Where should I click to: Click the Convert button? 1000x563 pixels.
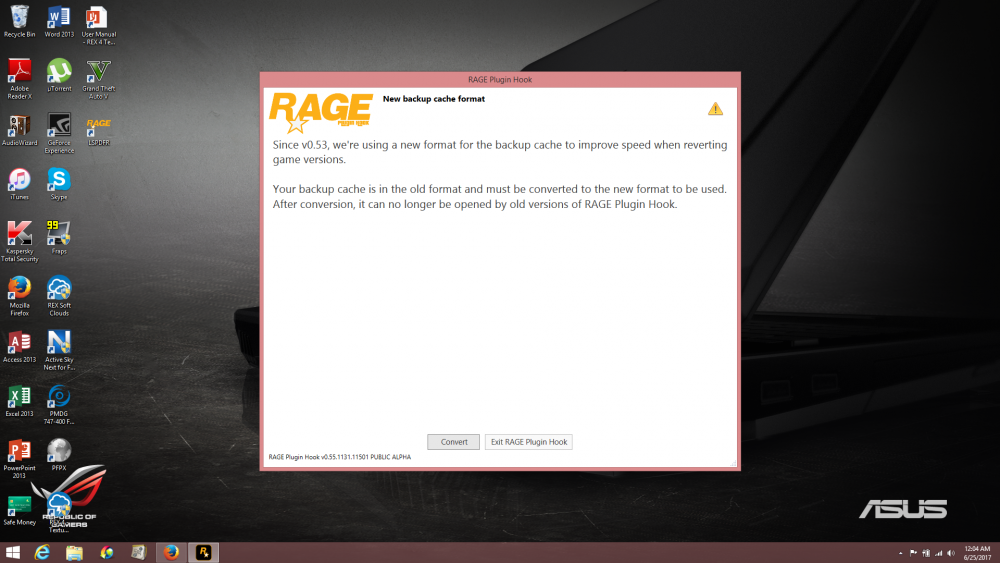tap(453, 442)
